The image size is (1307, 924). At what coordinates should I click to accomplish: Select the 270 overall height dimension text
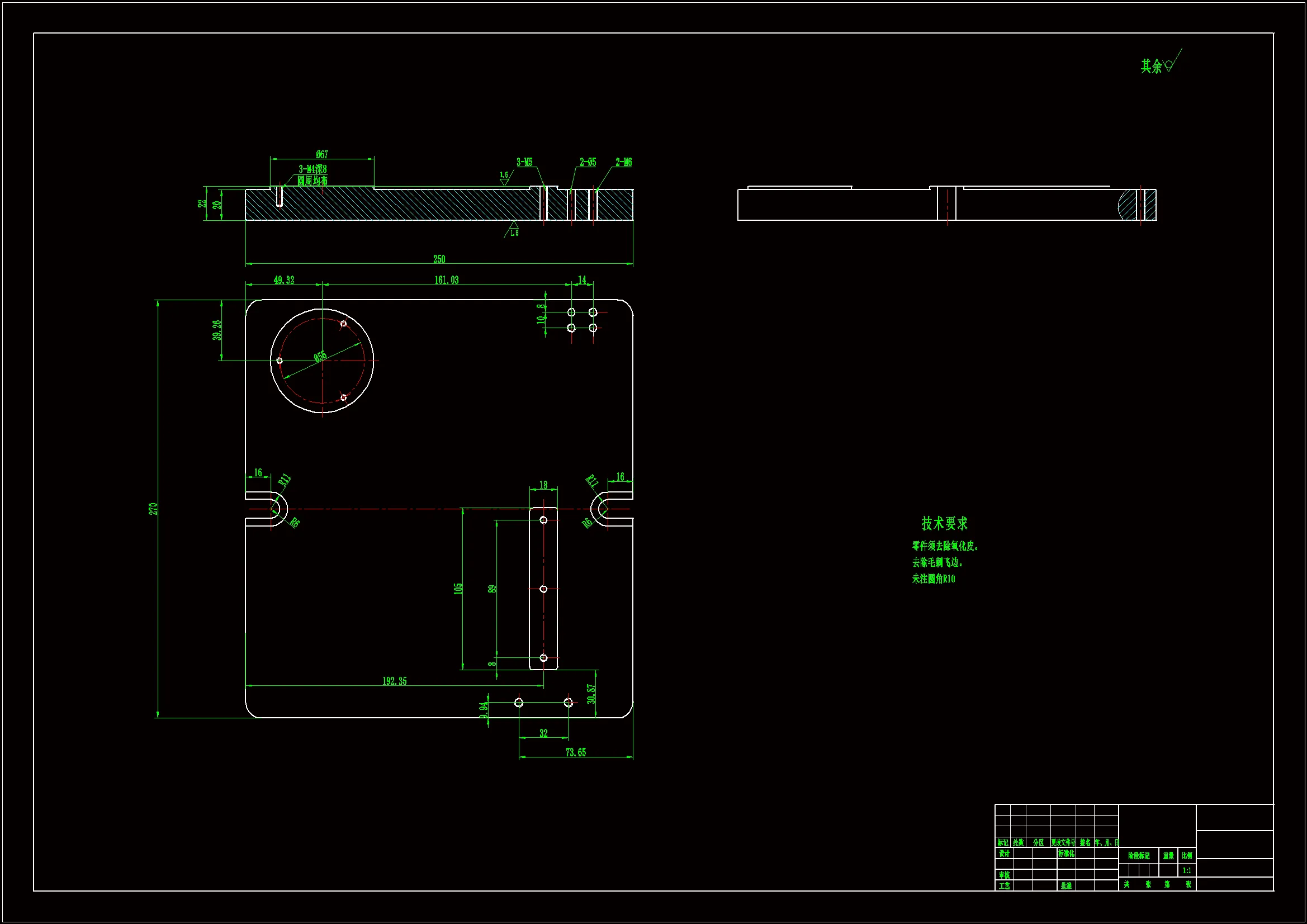pyautogui.click(x=153, y=509)
